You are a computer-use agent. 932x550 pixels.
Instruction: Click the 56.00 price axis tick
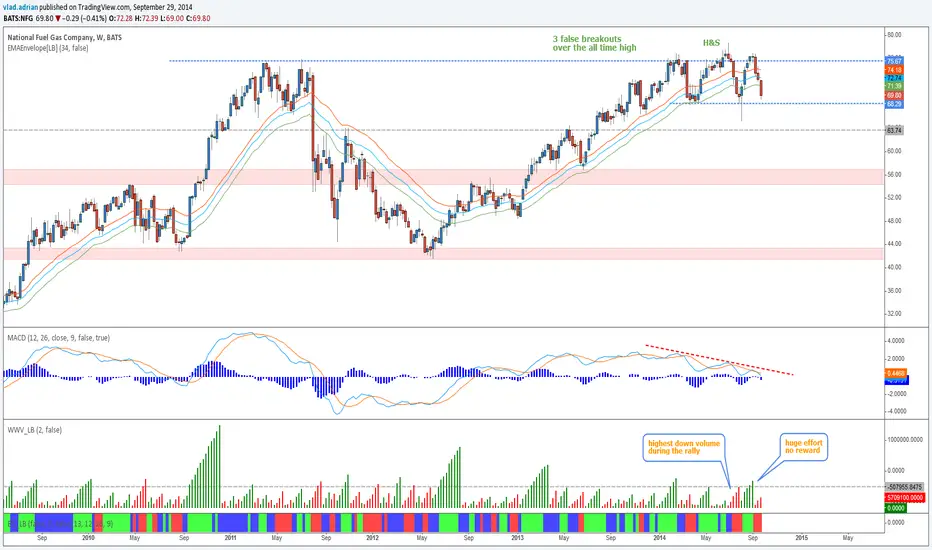click(x=894, y=174)
